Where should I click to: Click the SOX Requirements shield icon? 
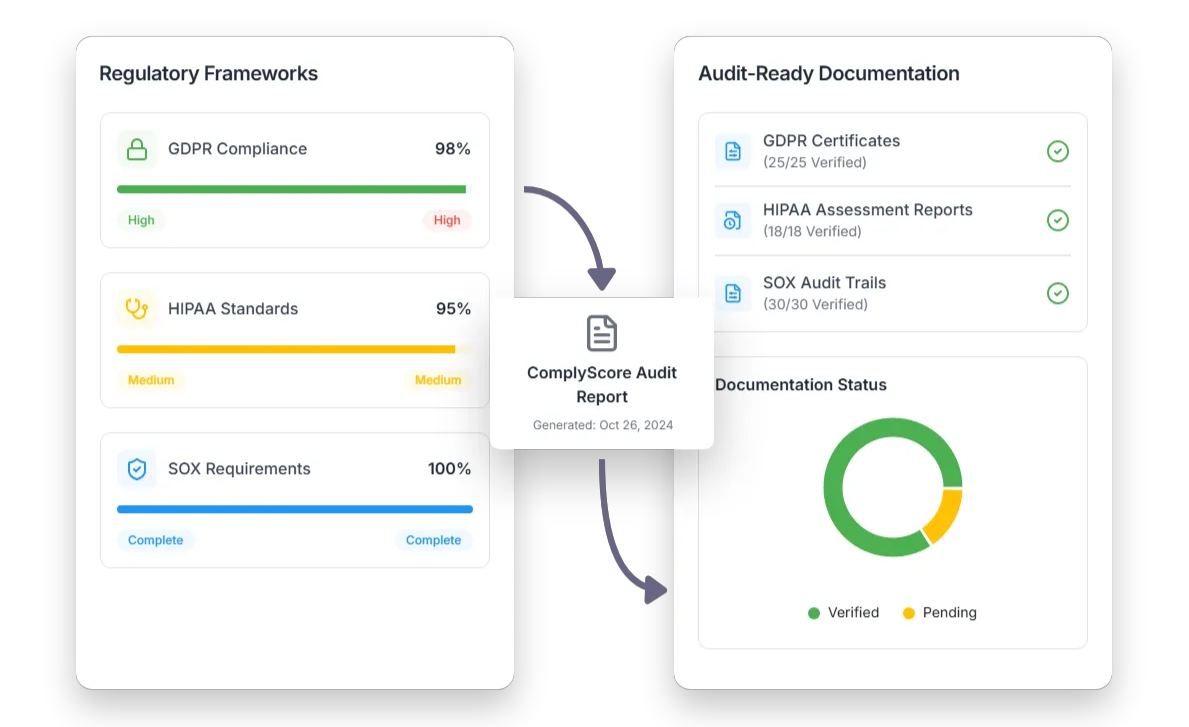coord(136,469)
